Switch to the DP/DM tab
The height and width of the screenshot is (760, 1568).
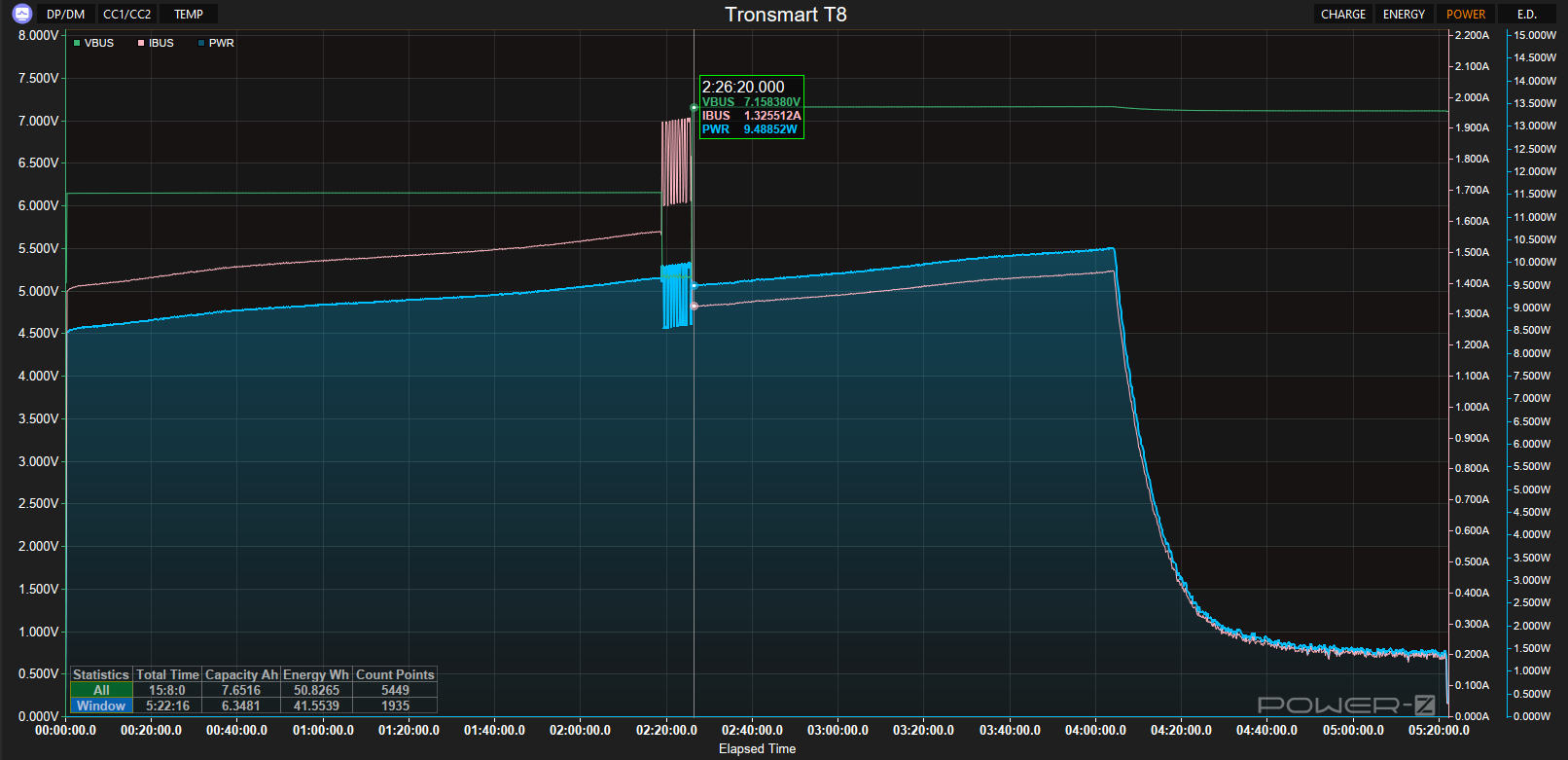click(x=66, y=15)
